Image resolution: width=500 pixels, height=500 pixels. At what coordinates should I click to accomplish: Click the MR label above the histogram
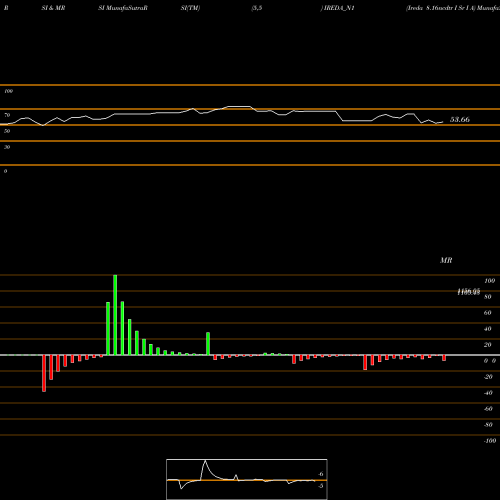[x=446, y=260]
